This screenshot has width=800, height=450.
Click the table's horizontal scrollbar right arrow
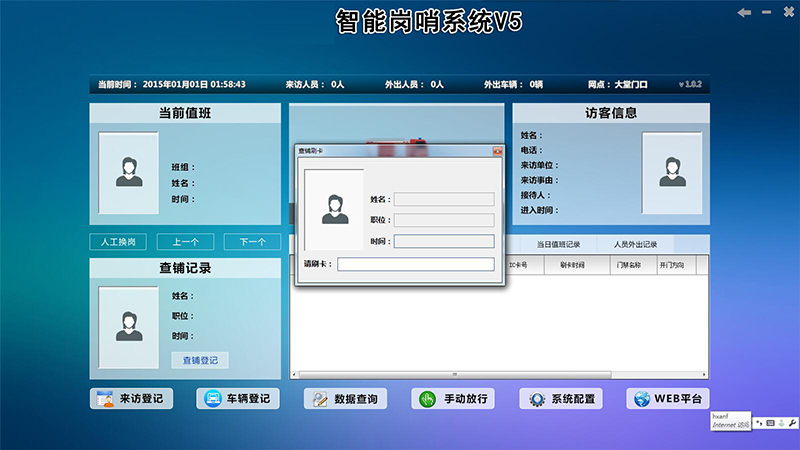pos(703,375)
